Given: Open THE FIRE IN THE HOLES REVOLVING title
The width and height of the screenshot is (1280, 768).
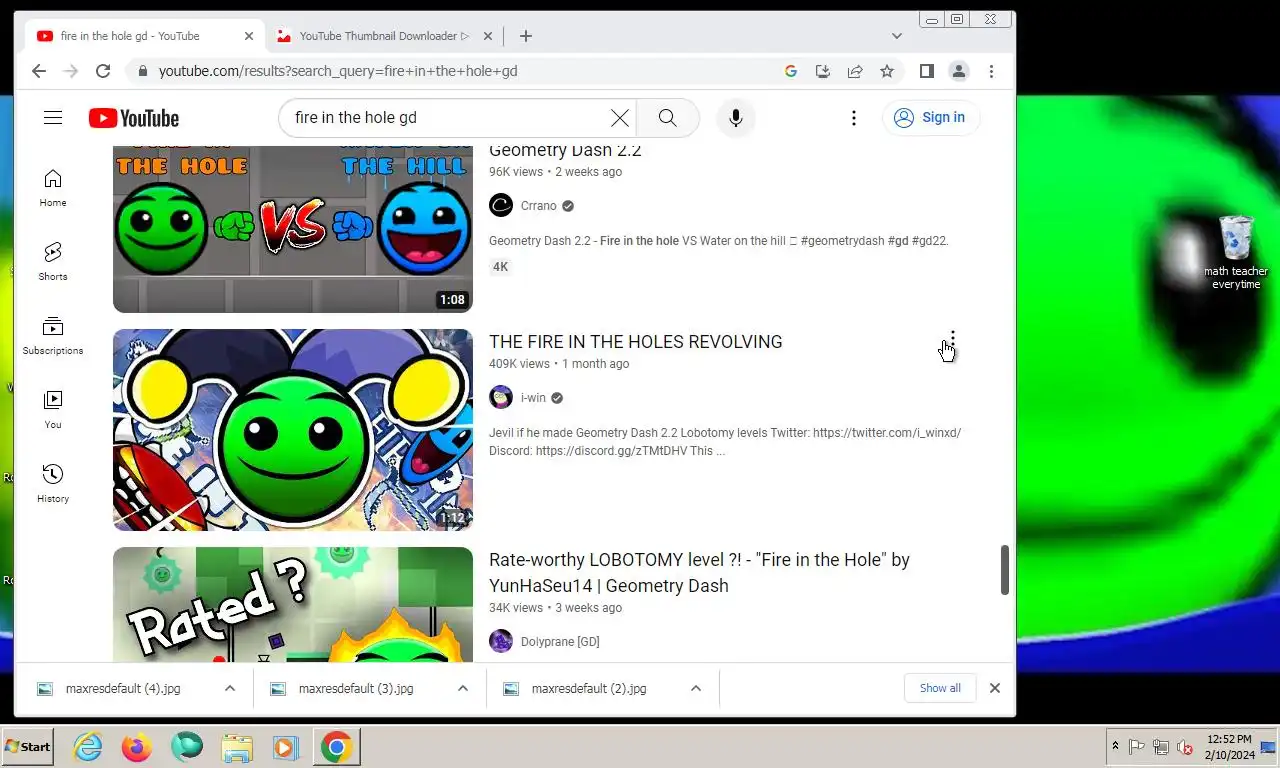Looking at the screenshot, I should tap(636, 342).
